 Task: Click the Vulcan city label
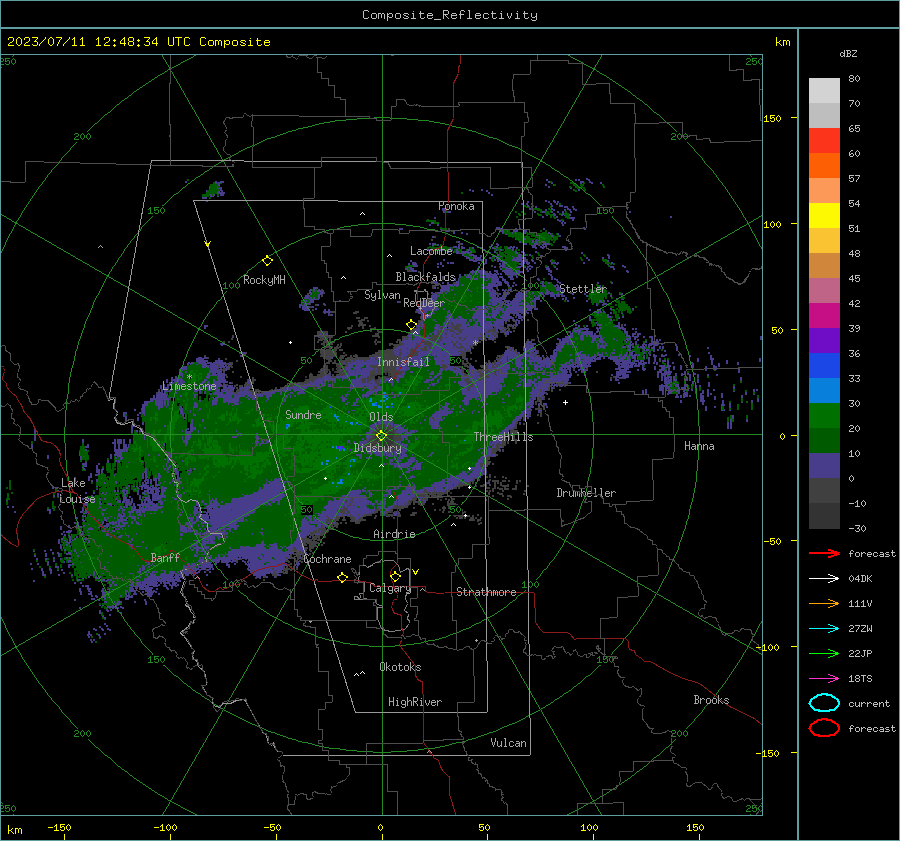tap(509, 743)
